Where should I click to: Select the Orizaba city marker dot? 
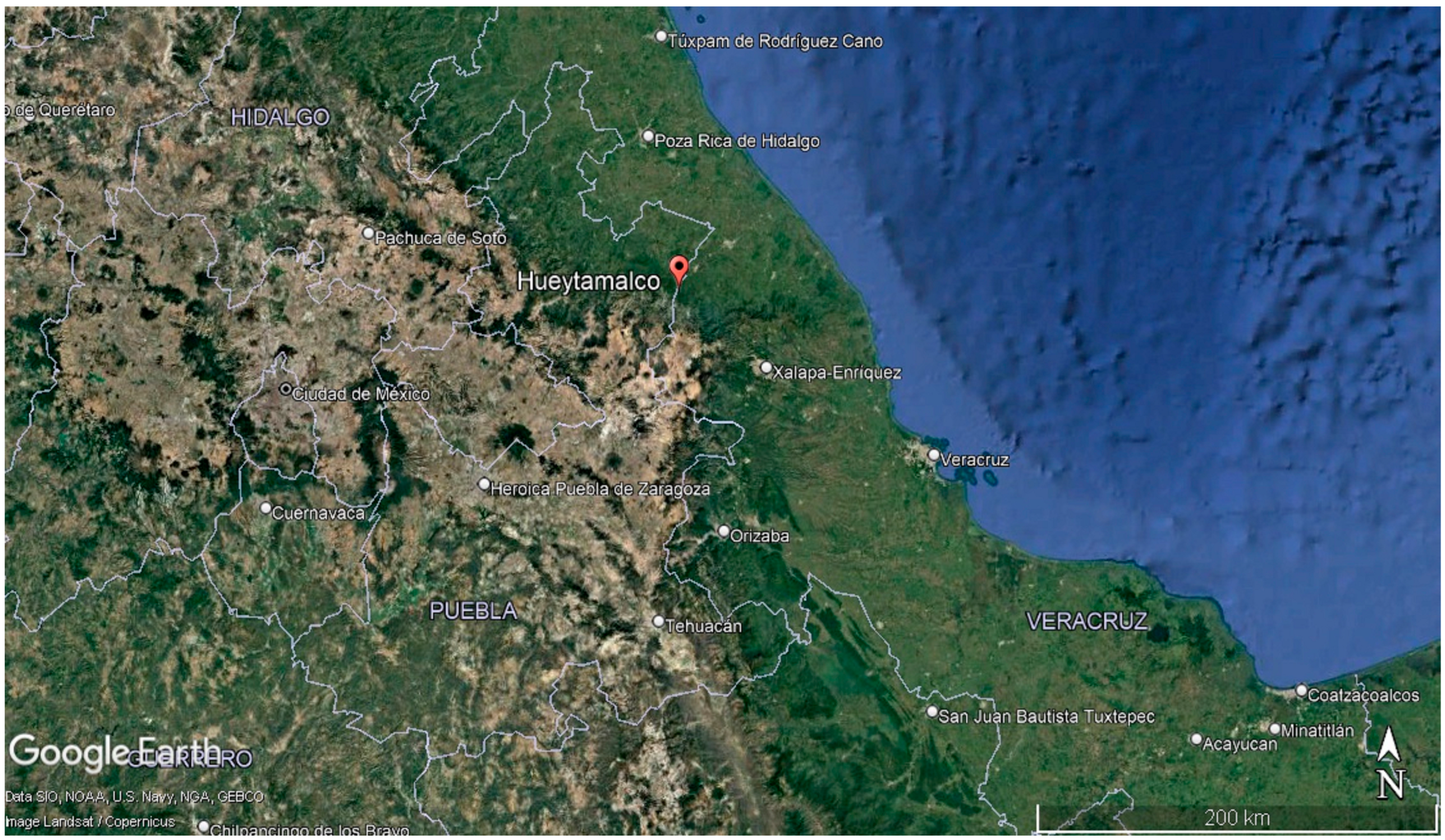(x=724, y=531)
